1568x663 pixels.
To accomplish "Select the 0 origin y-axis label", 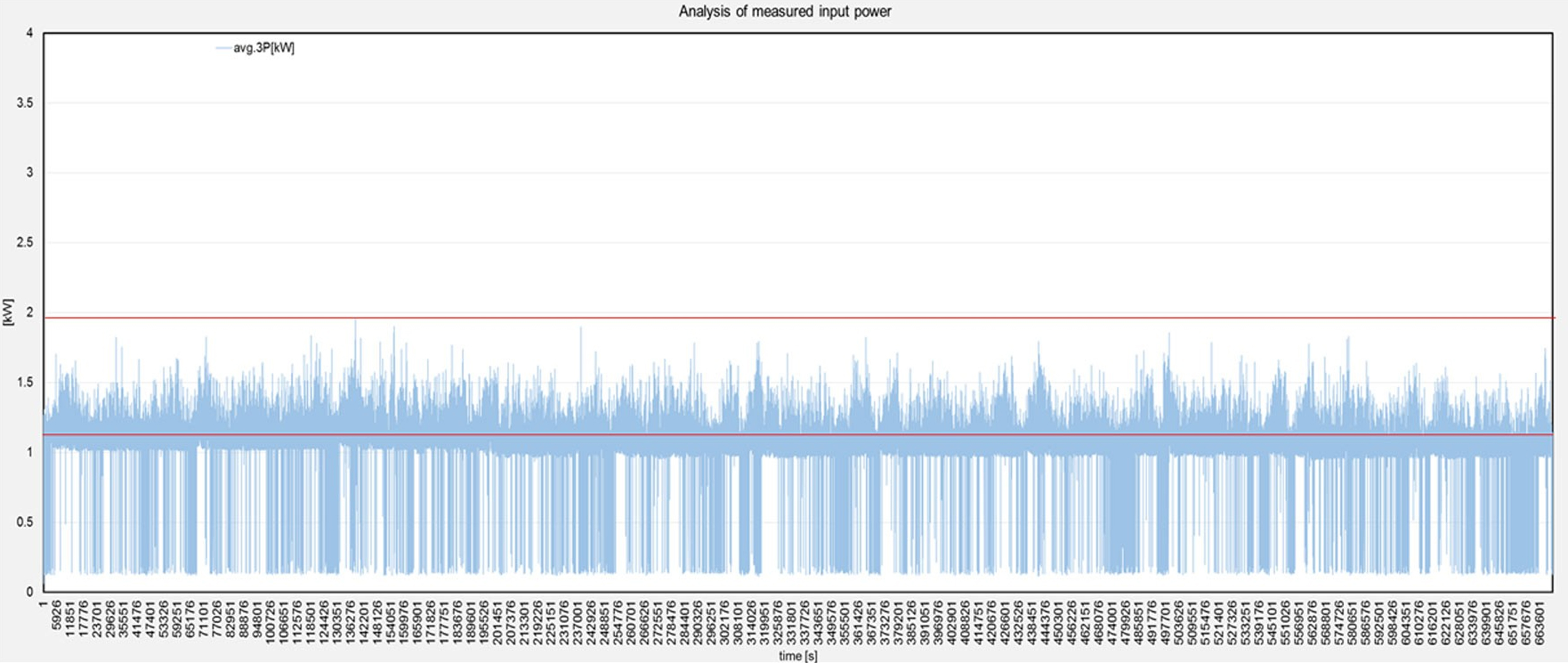I will point(29,592).
